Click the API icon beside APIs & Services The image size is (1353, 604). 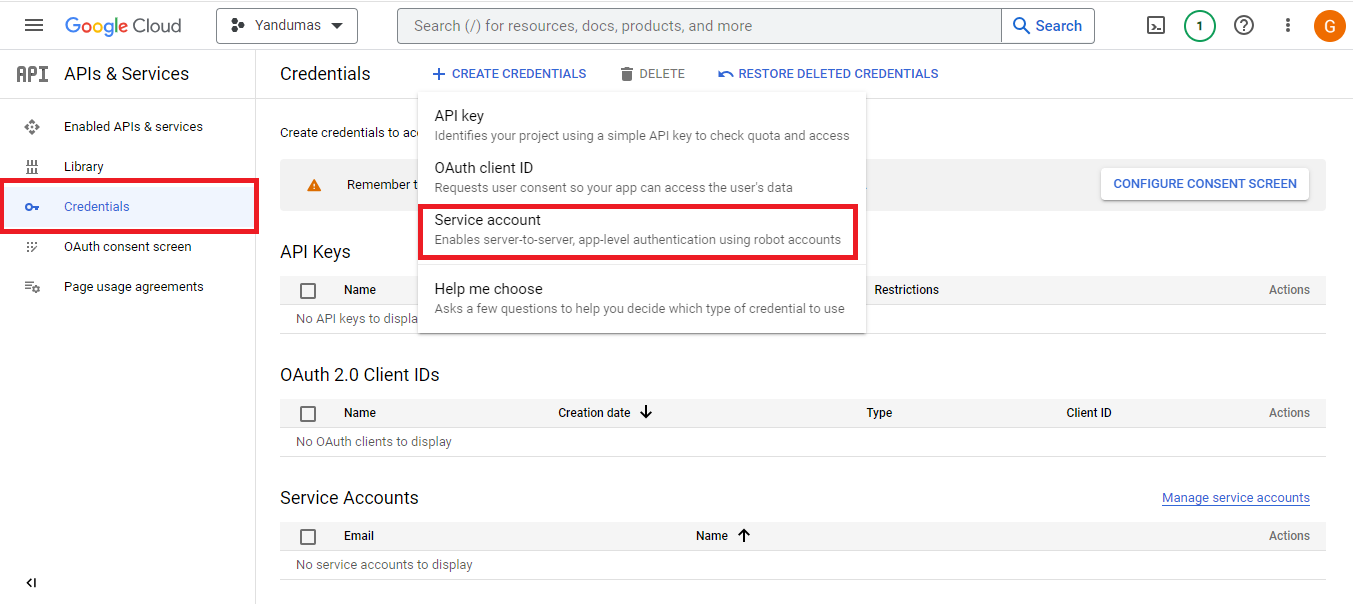pyautogui.click(x=32, y=74)
